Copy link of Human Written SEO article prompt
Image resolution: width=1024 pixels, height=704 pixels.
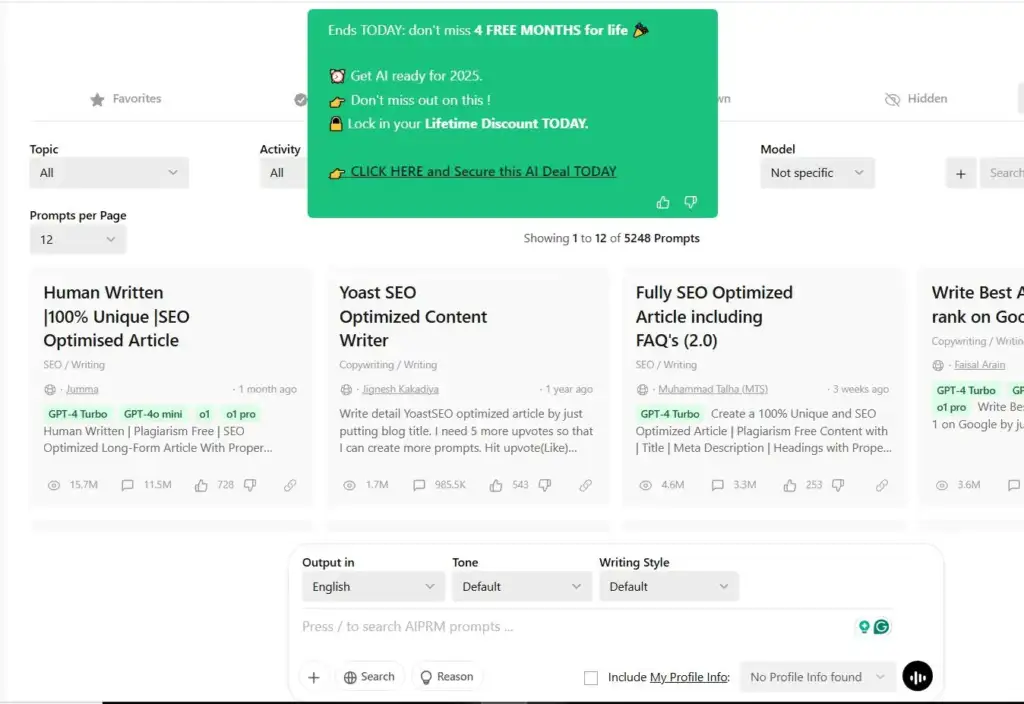click(x=290, y=485)
